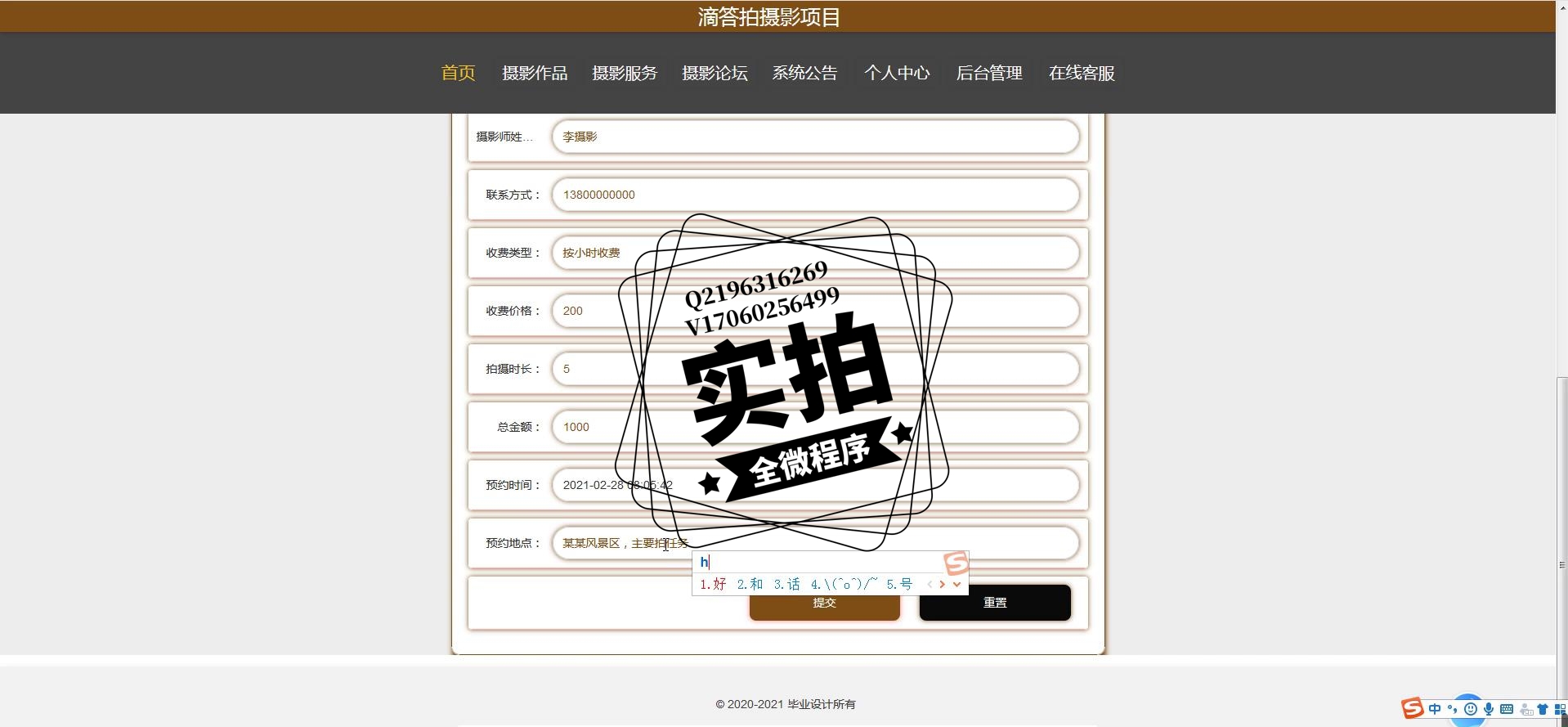Open the 摄影作品 menu item
Screen dimensions: 1568x727
(x=535, y=73)
